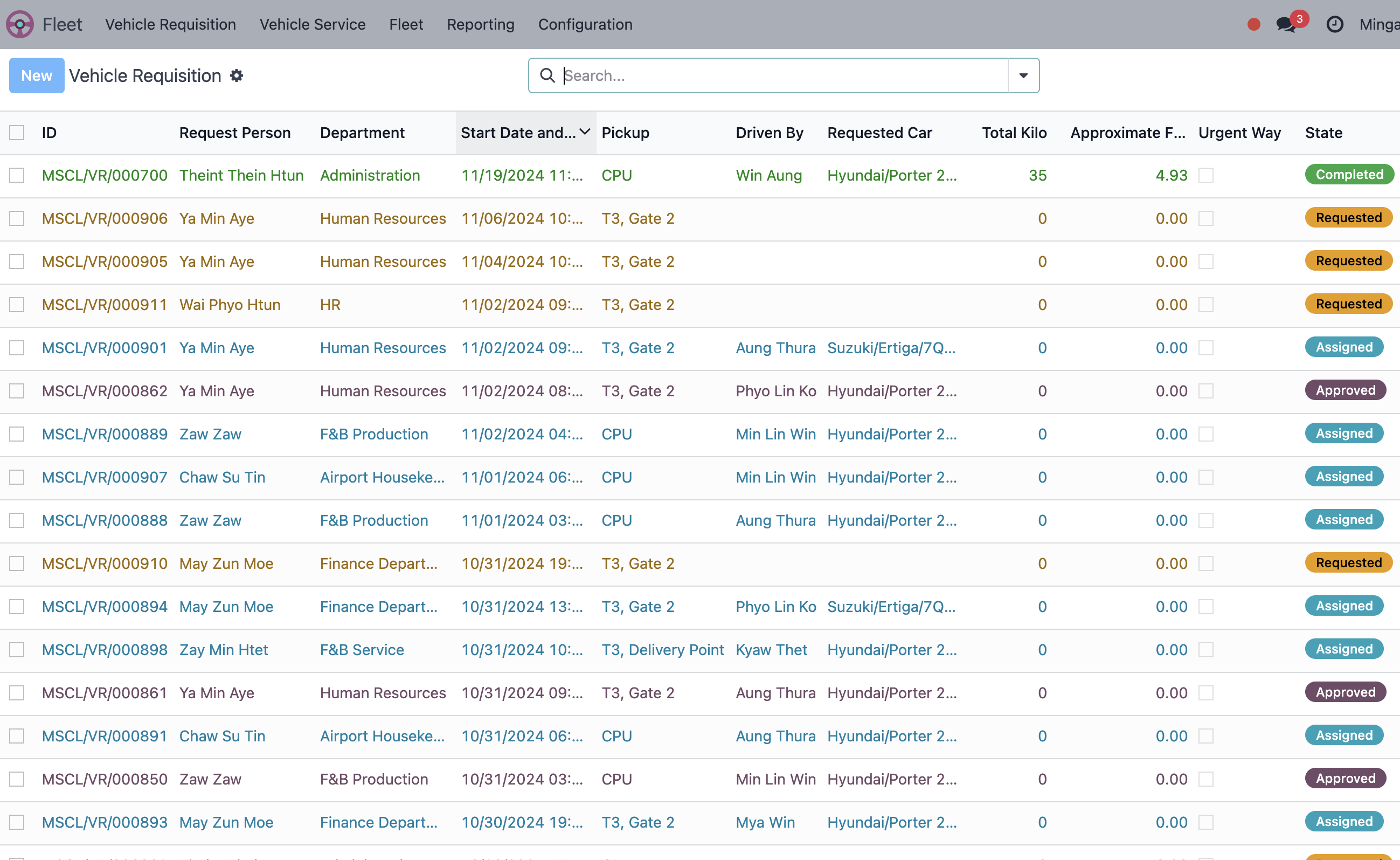Screen dimensions: 1400x860
Task: Click Theint Thein Htun request person cell
Action: [x=241, y=175]
